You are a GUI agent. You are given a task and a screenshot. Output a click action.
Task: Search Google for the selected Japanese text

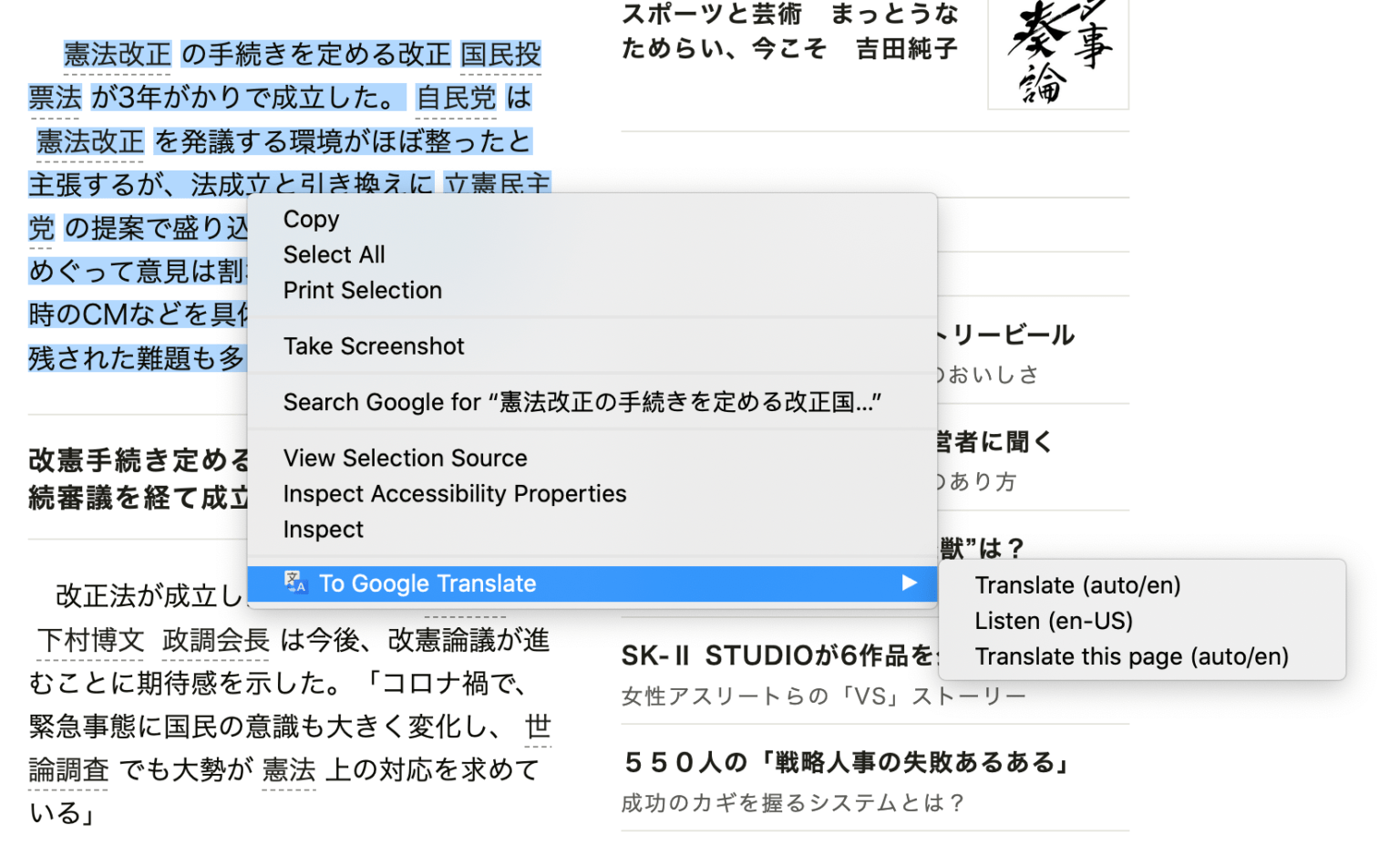click(582, 401)
